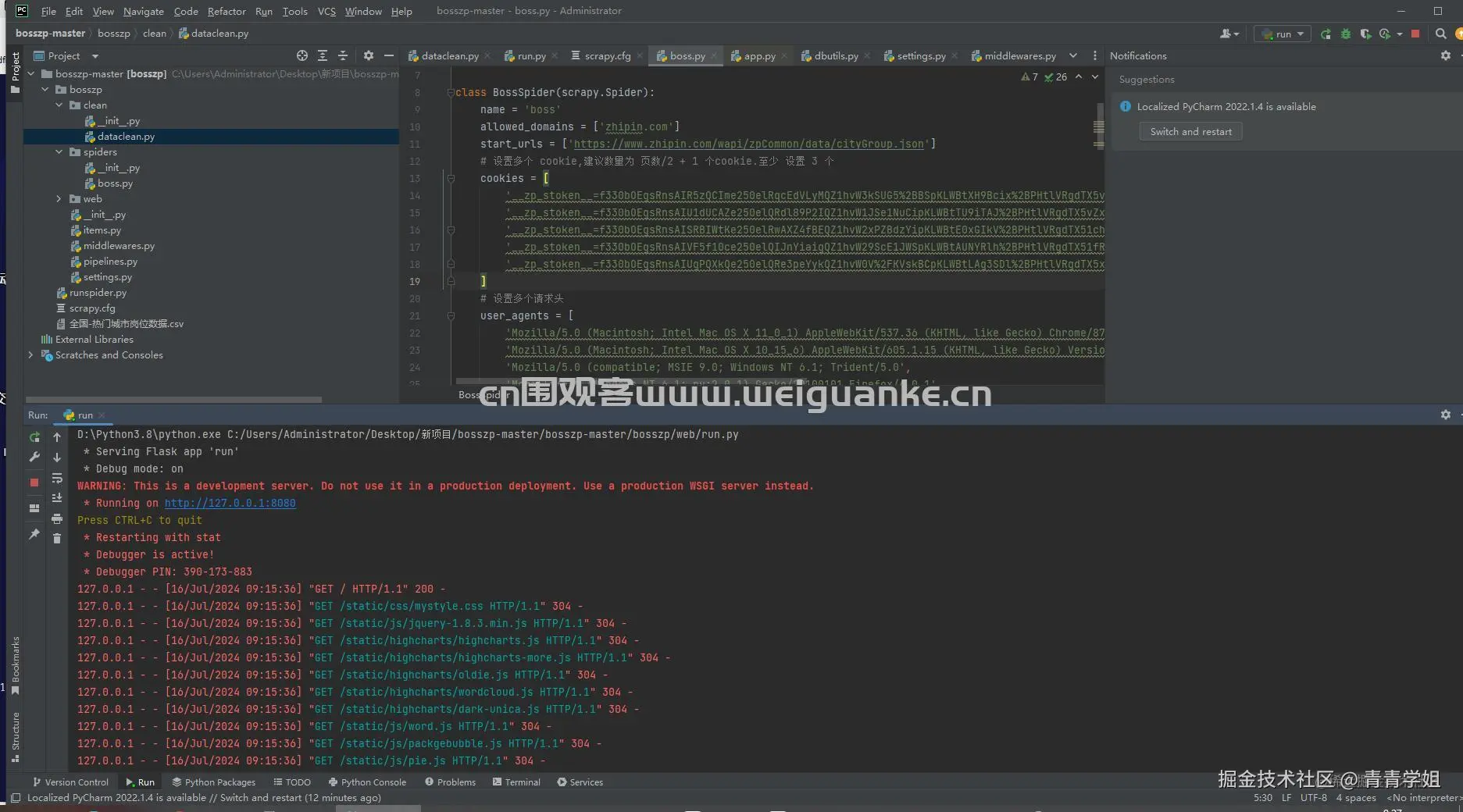1463x812 pixels.
Task: Collapse all items in Project panel
Action: (343, 56)
